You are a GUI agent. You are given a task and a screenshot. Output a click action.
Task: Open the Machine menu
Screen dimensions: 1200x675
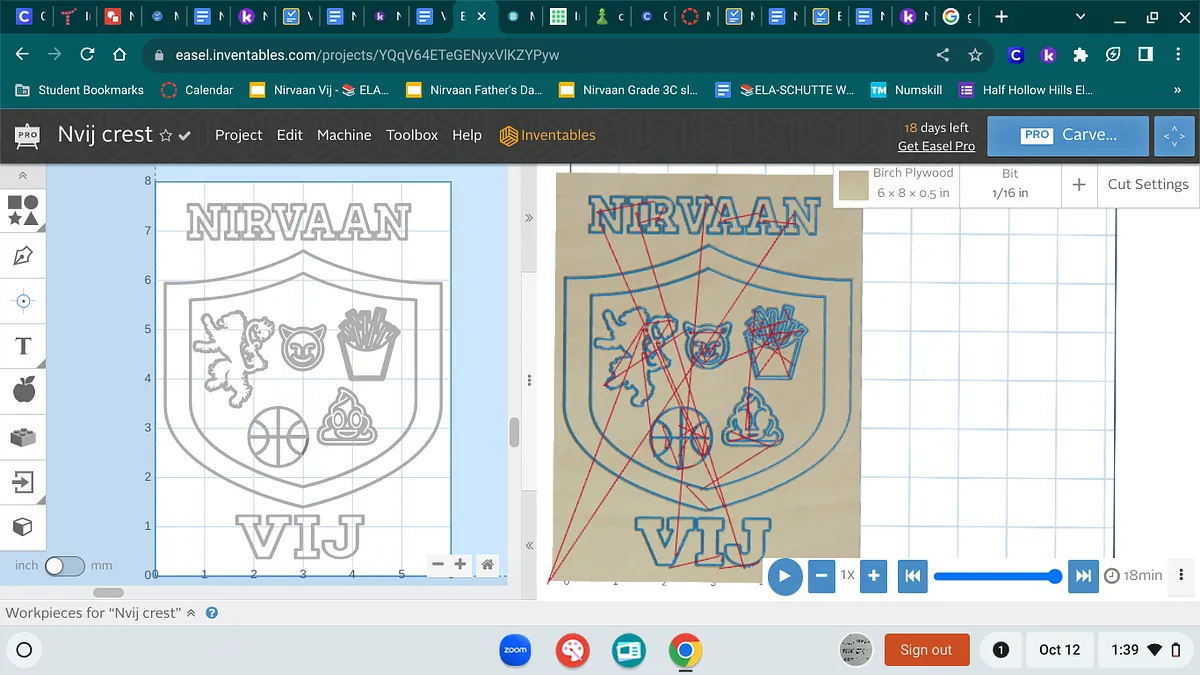tap(344, 135)
